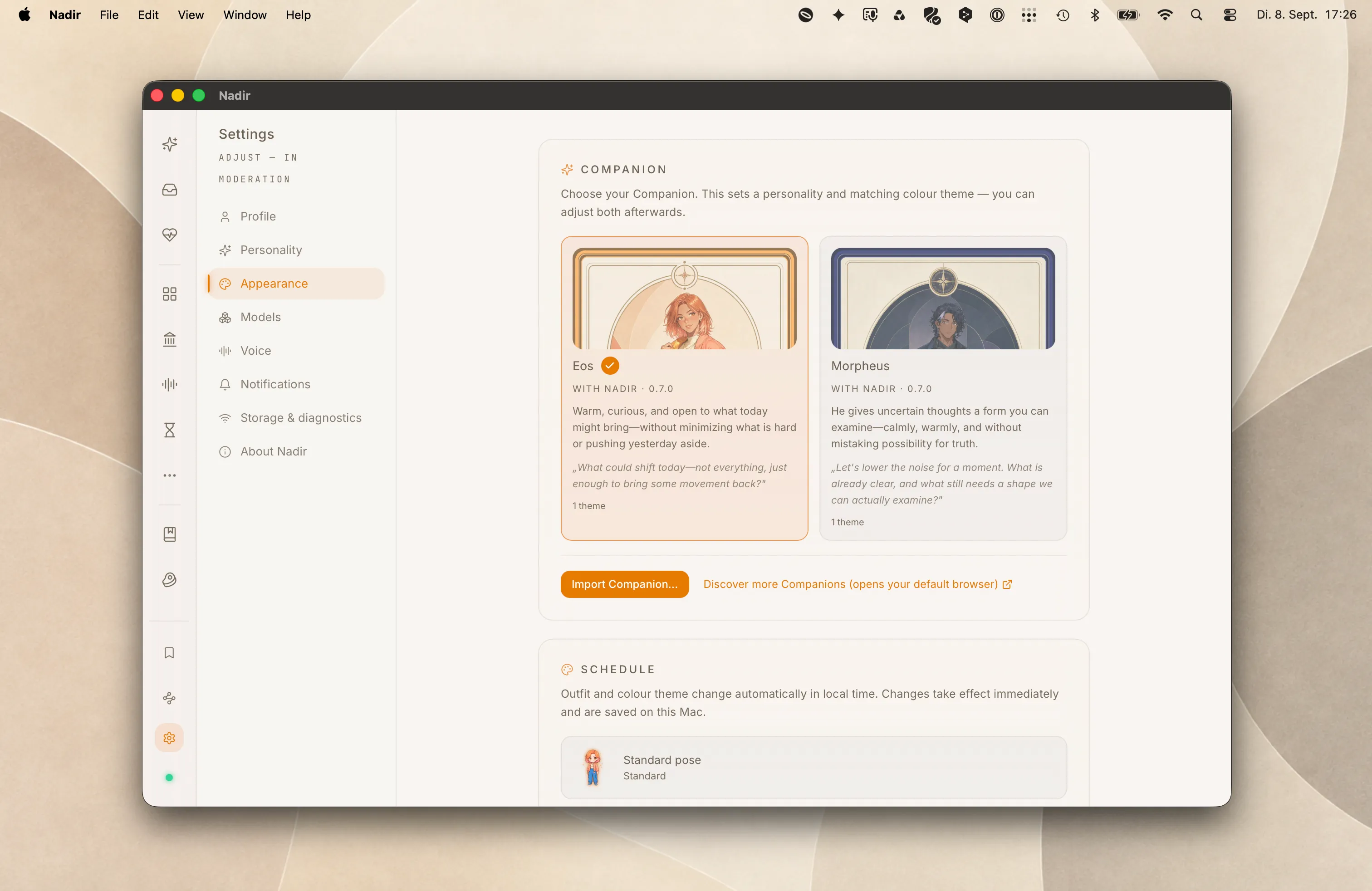The height and width of the screenshot is (891, 1372).
Task: Open the View menu
Action: click(191, 15)
